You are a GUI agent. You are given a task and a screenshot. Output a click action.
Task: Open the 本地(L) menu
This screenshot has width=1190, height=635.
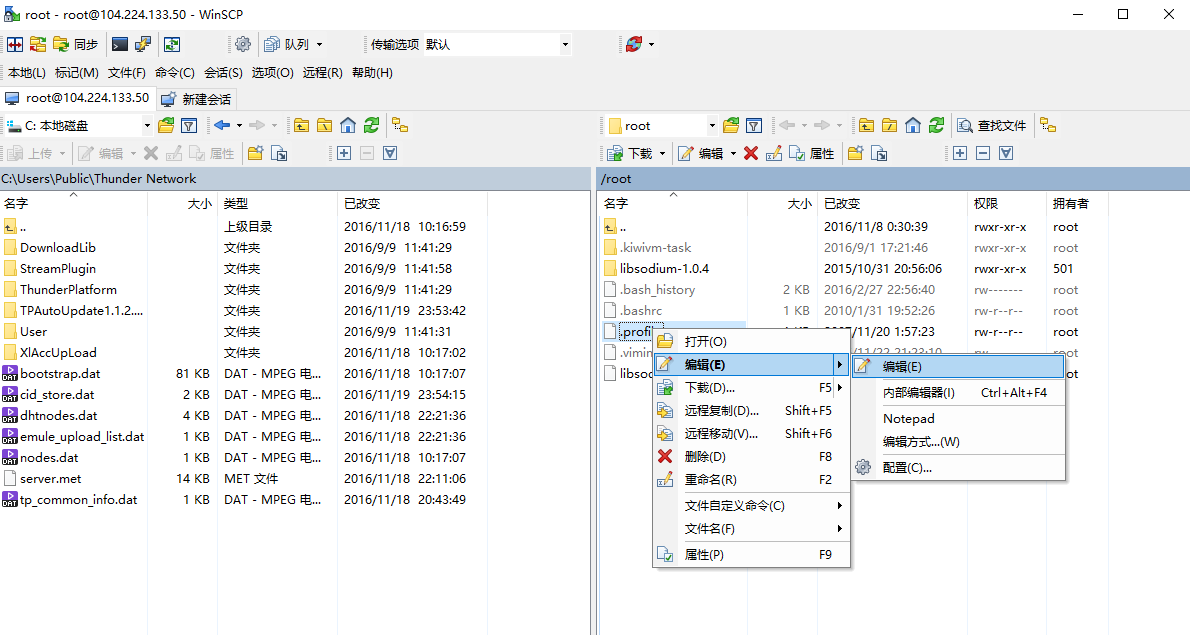(27, 73)
